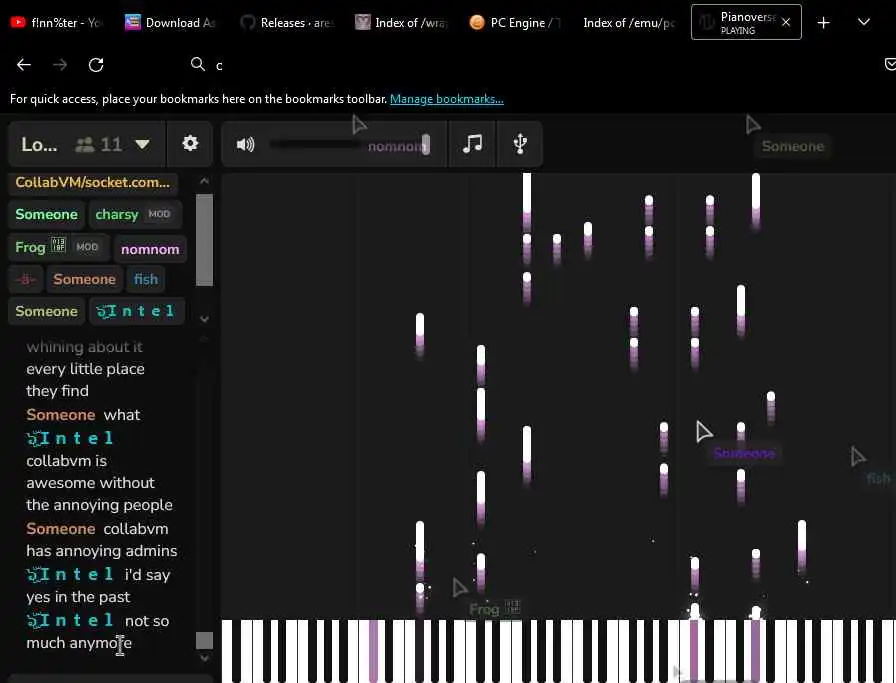Click the user count 11 indicator
This screenshot has height=683, width=896.
[99, 144]
